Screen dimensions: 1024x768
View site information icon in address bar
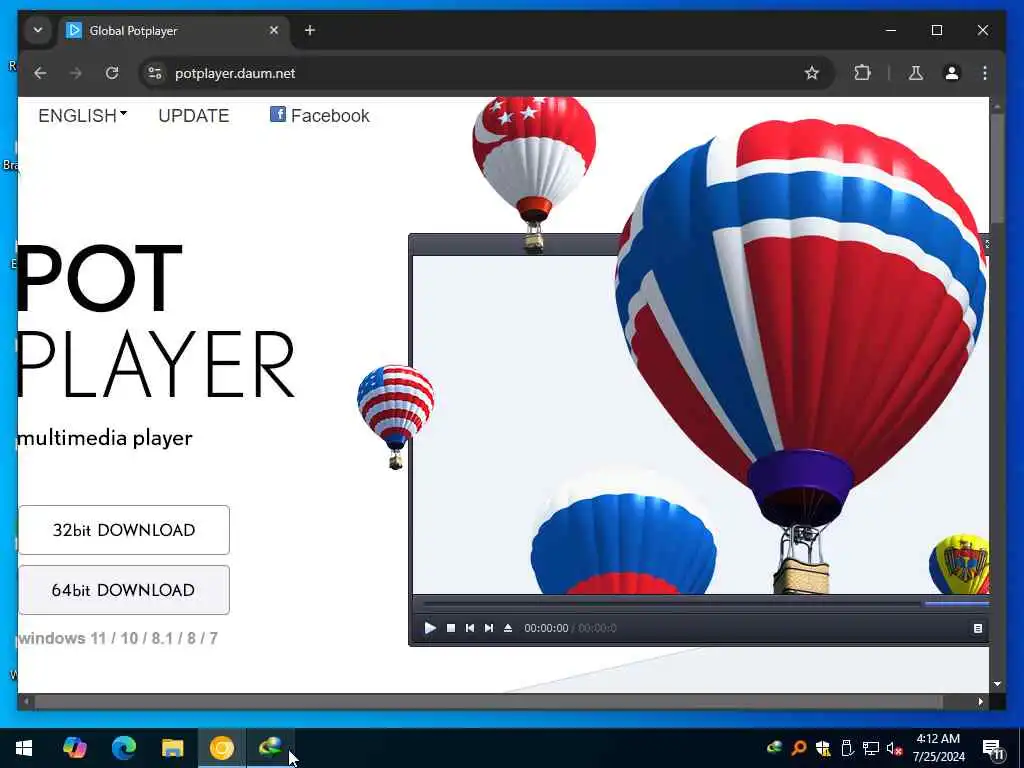click(155, 73)
